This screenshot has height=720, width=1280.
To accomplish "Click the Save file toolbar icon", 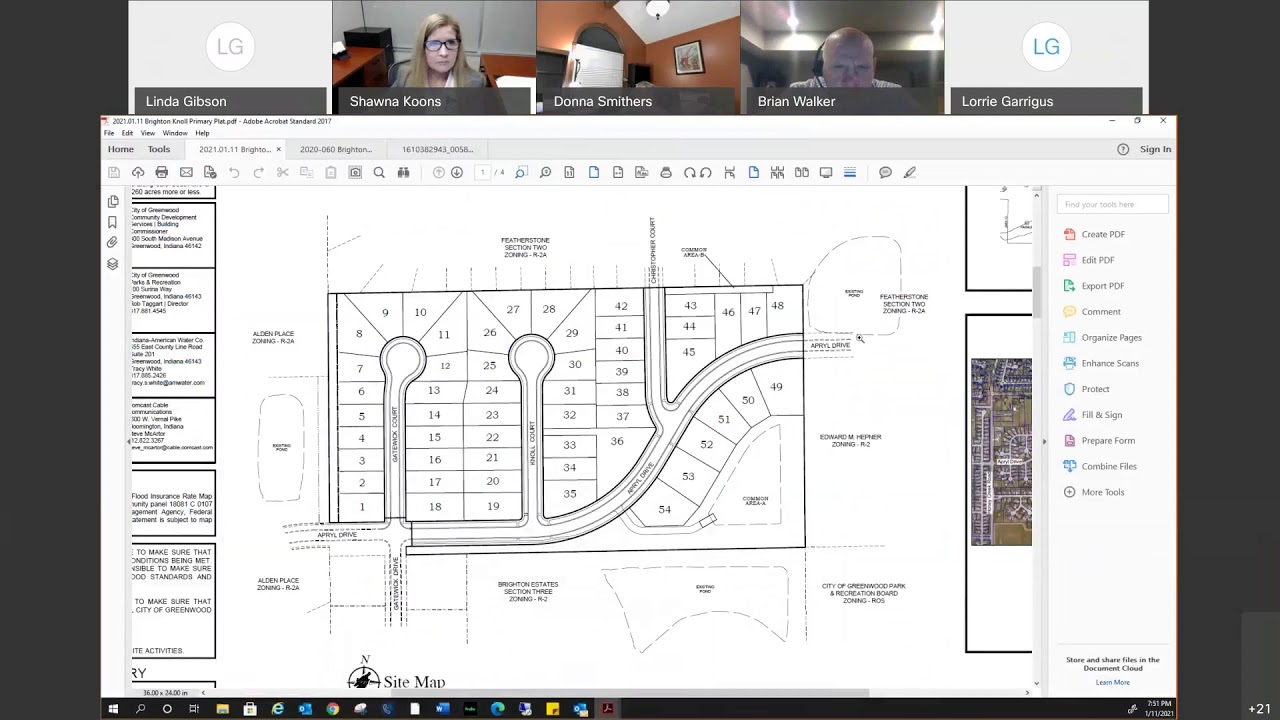I will click(114, 173).
